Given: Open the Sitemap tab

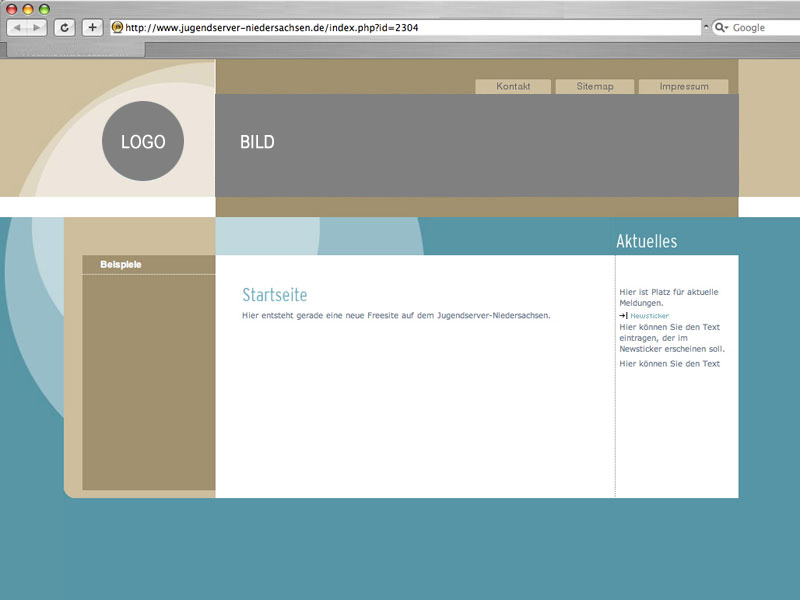Looking at the screenshot, I should [x=595, y=87].
